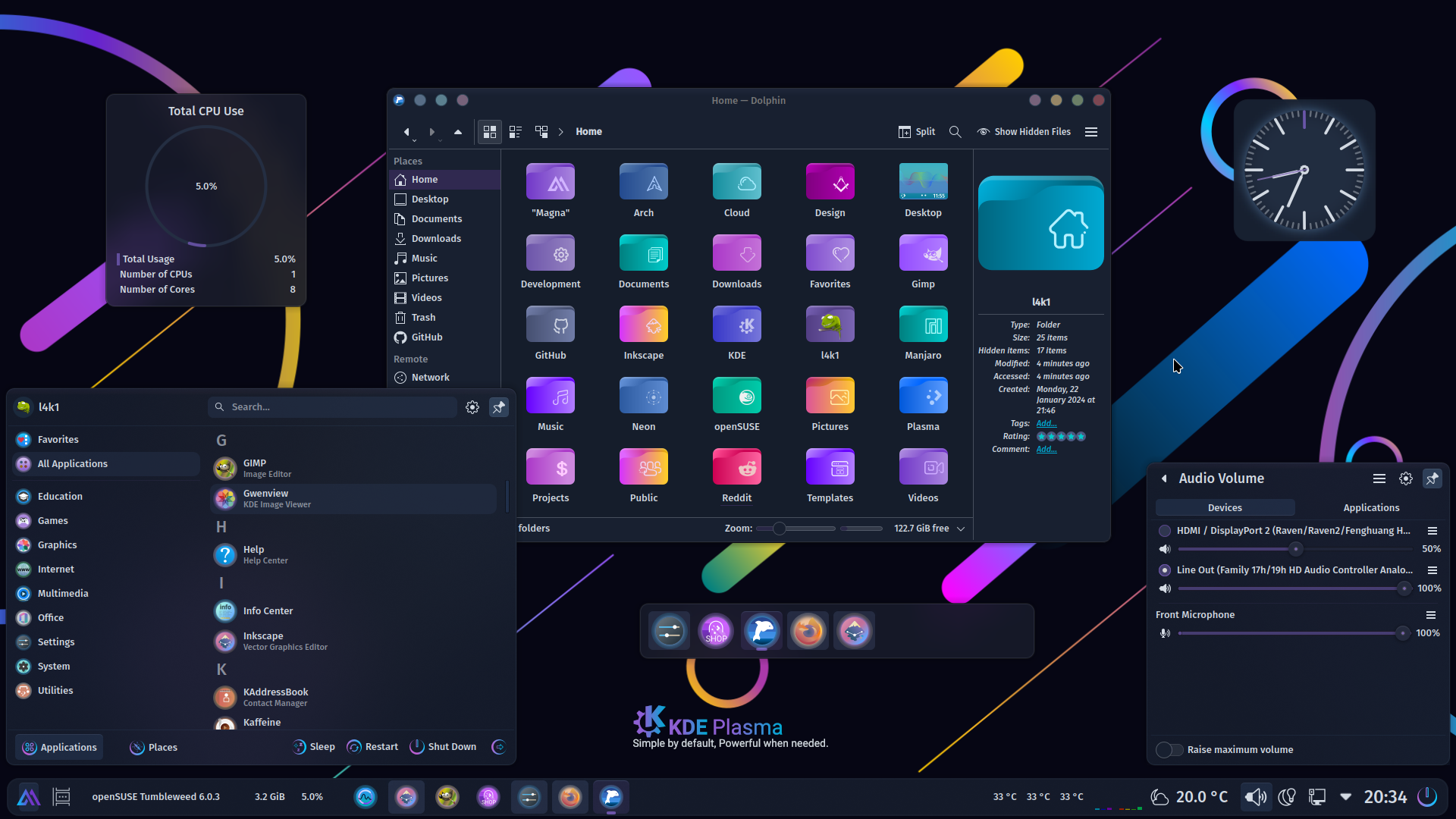Open Places tab in launcher
The height and width of the screenshot is (819, 1456).
click(153, 748)
